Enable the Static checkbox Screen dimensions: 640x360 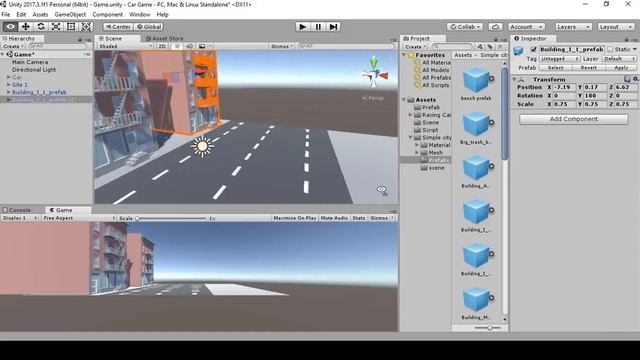coord(610,49)
